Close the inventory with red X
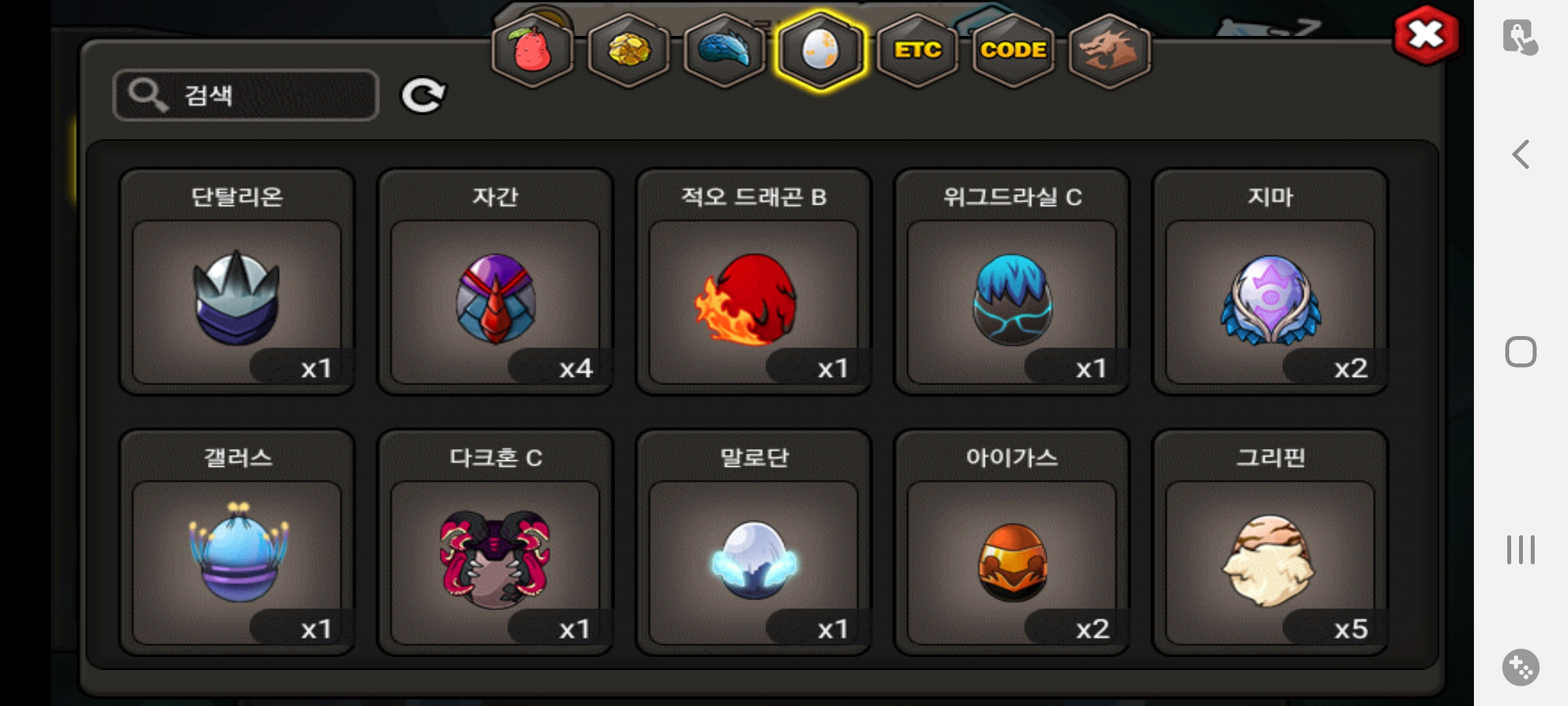 1426,35
